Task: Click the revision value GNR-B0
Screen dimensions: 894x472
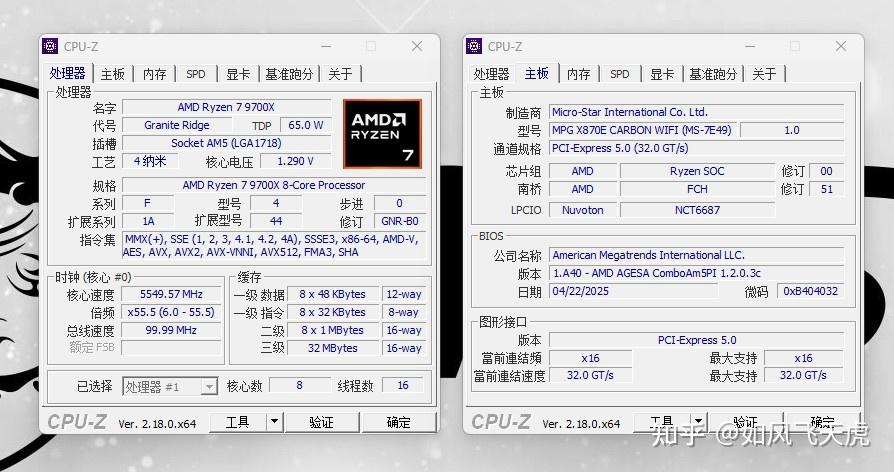Action: click(400, 221)
